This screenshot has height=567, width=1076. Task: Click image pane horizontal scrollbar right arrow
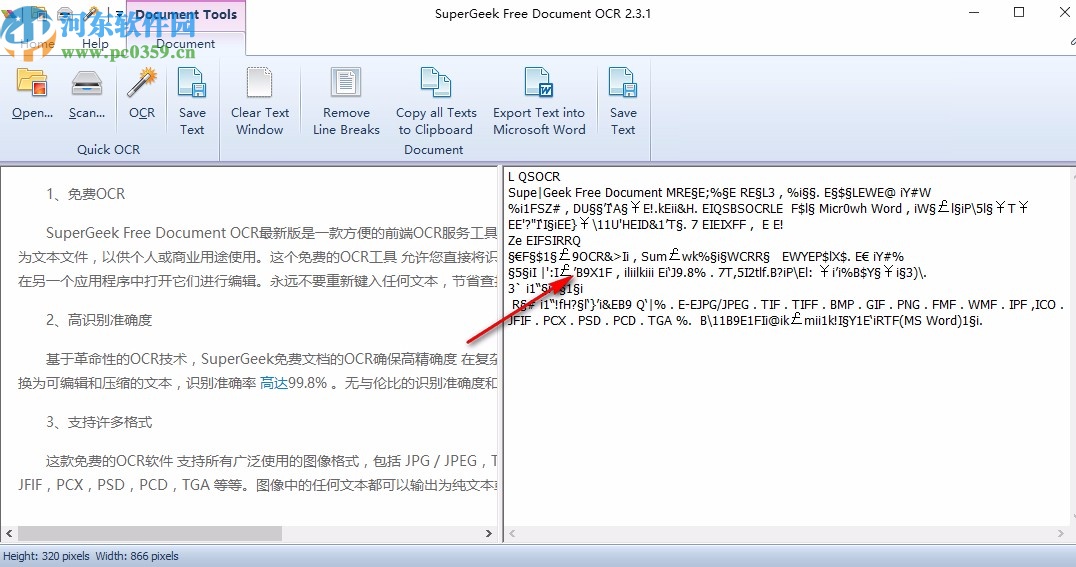pyautogui.click(x=489, y=533)
